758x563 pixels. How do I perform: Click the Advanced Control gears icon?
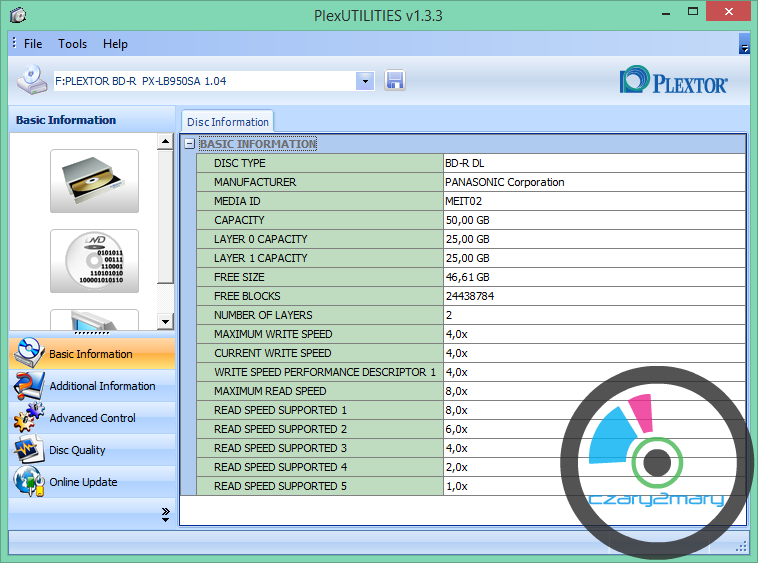pyautogui.click(x=29, y=418)
